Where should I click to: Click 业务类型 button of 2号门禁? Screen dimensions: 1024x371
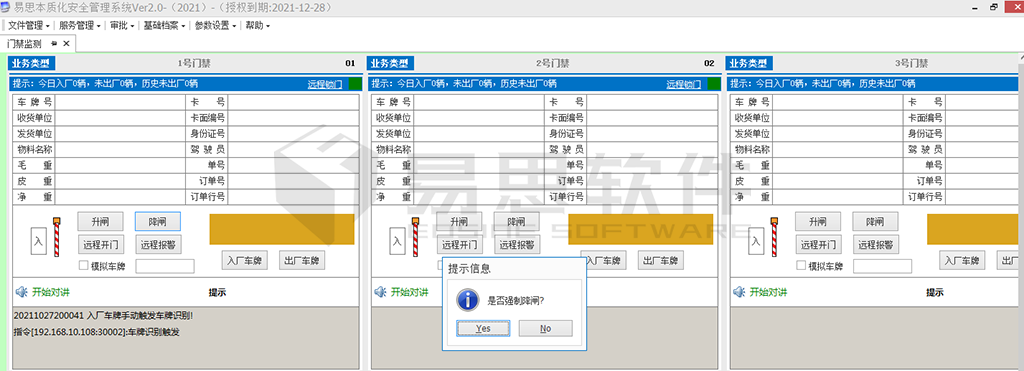(x=391, y=63)
